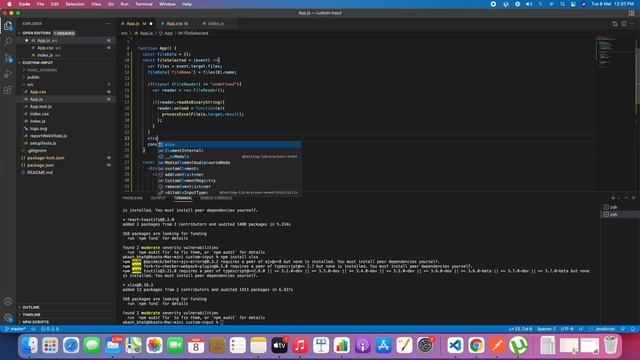Click Ln 23, Col cursor position status
The image size is (640, 360).
[x=520, y=329]
